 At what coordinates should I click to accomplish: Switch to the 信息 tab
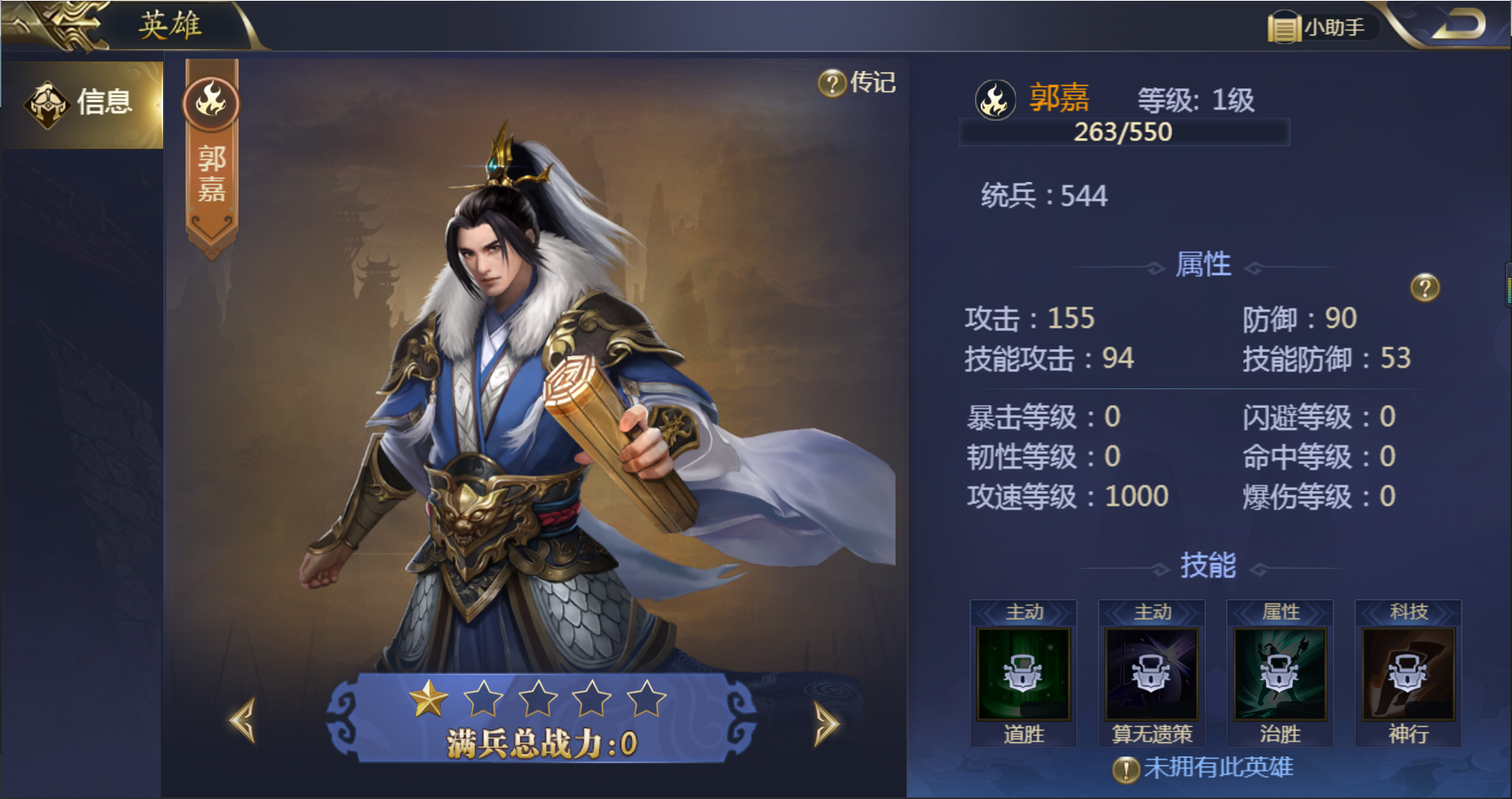pos(82,103)
